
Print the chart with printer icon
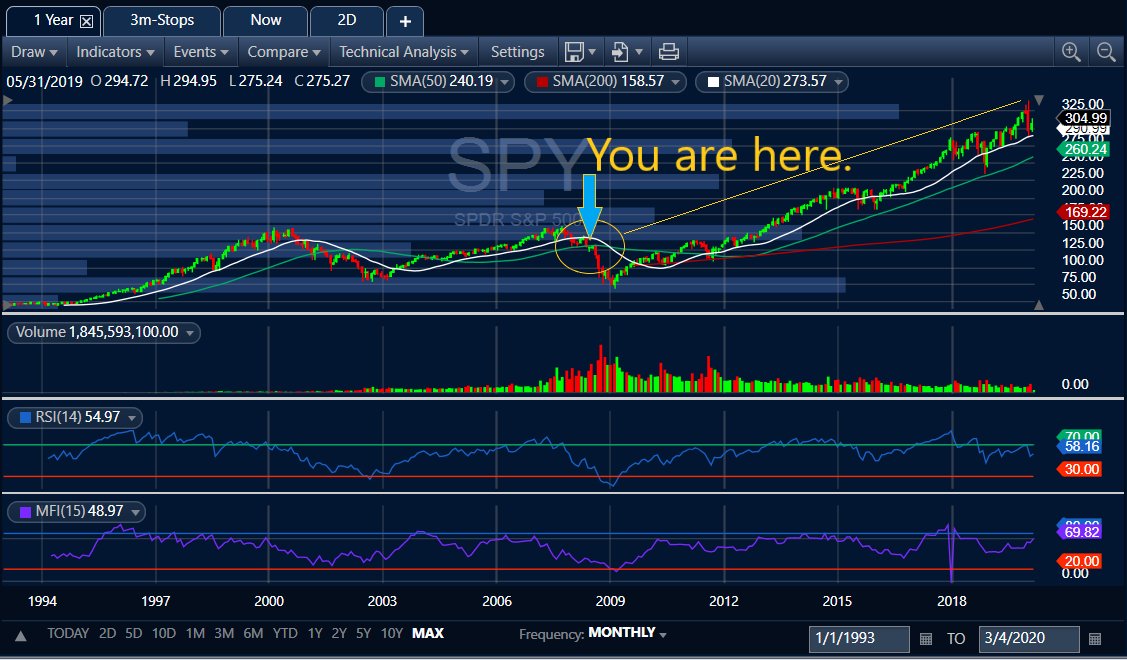click(x=668, y=52)
